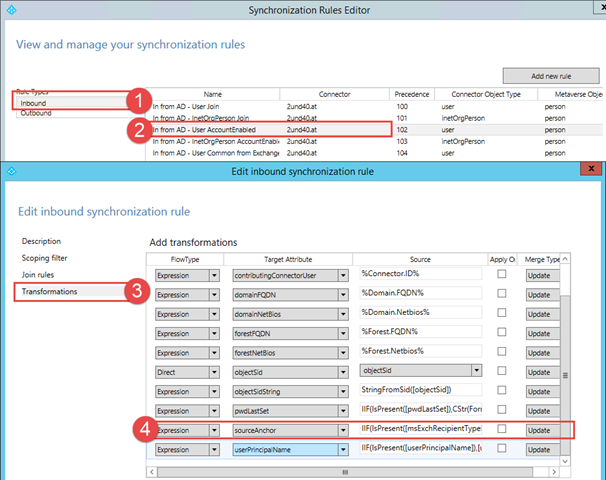Click the Edit inbound synchronization rule window icon
Image resolution: width=606 pixels, height=480 pixels.
(10, 171)
